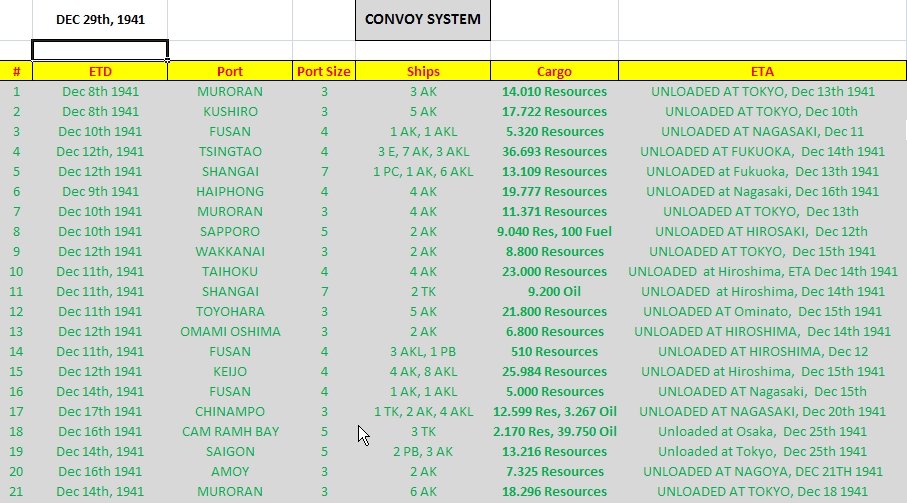Image resolution: width=907 pixels, height=503 pixels.
Task: Click the ETA column header
Action: [x=762, y=71]
